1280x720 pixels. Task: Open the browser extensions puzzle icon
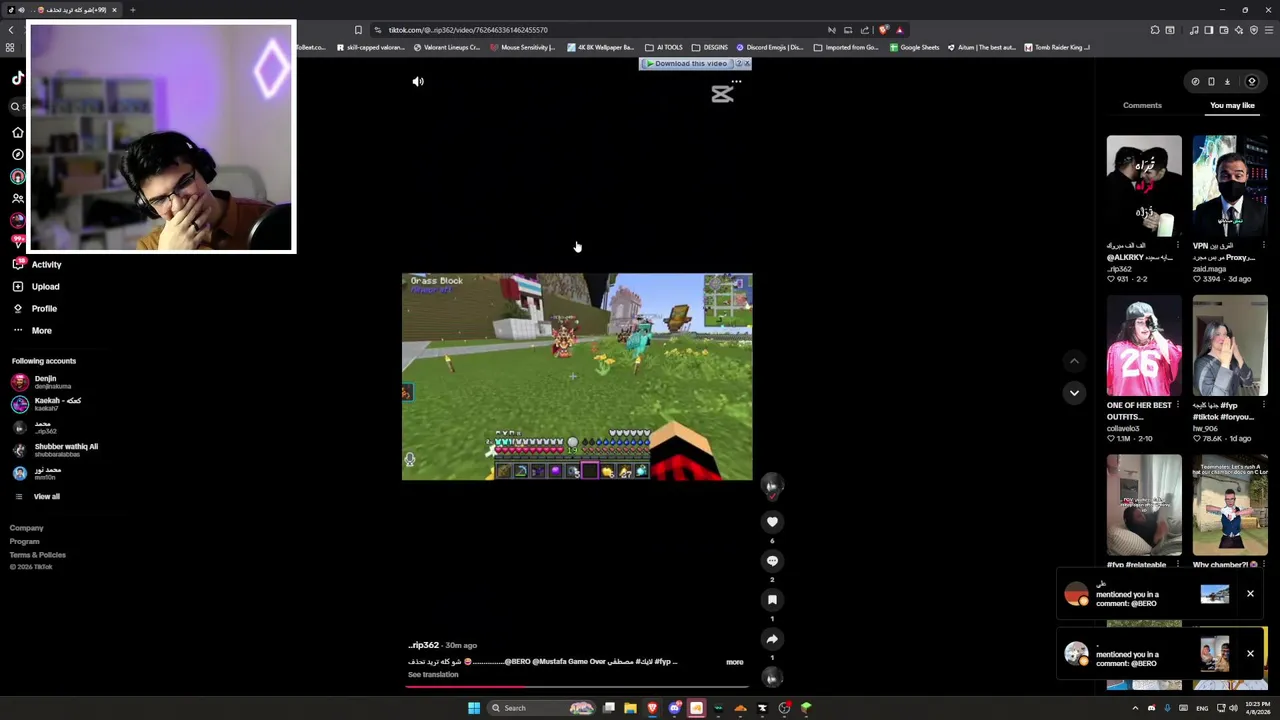tap(1155, 30)
